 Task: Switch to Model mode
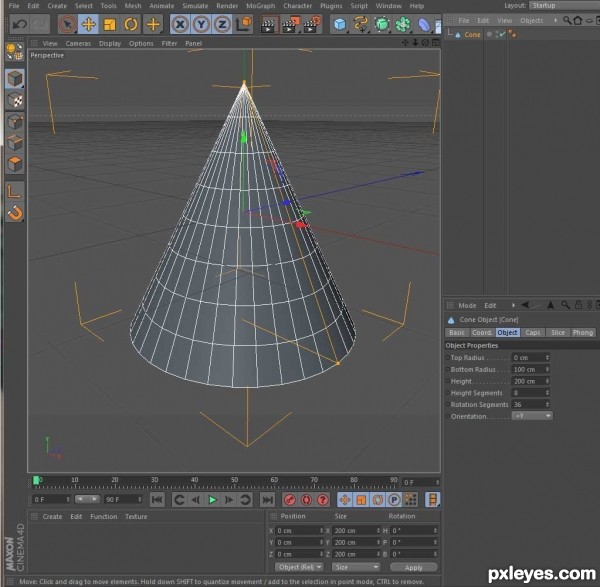(x=15, y=79)
